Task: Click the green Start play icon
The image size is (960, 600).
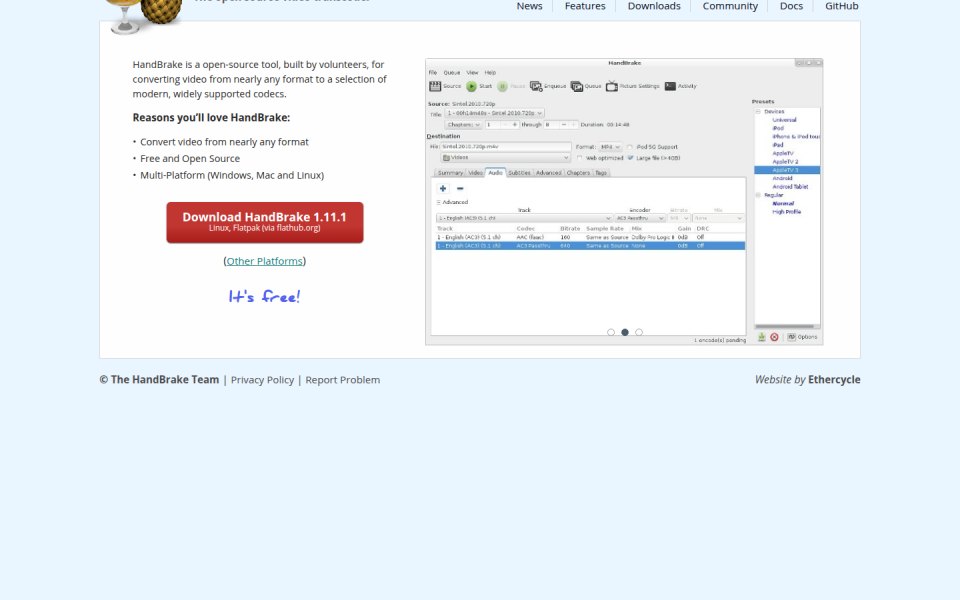Action: [x=471, y=86]
